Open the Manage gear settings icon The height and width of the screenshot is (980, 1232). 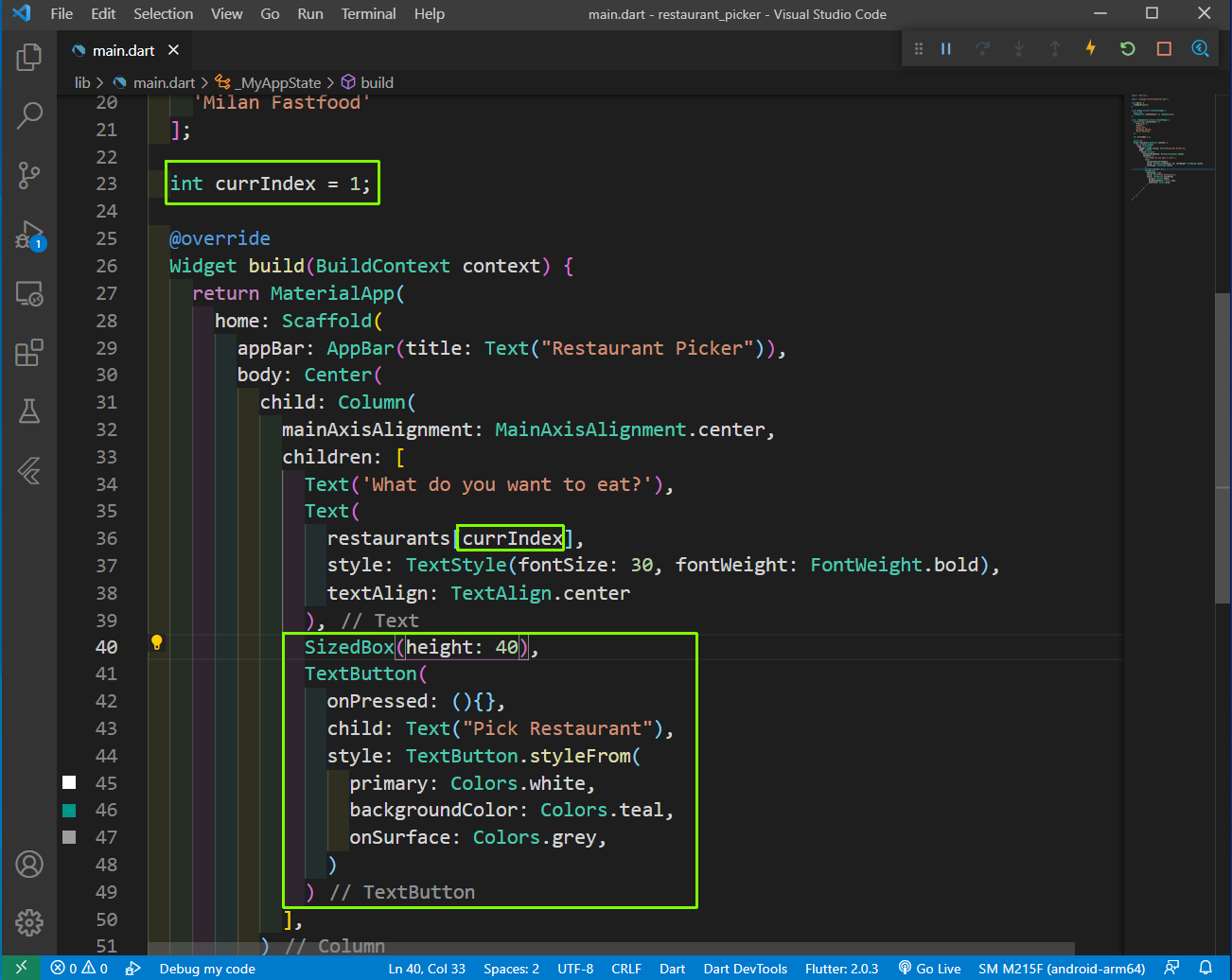click(x=29, y=922)
